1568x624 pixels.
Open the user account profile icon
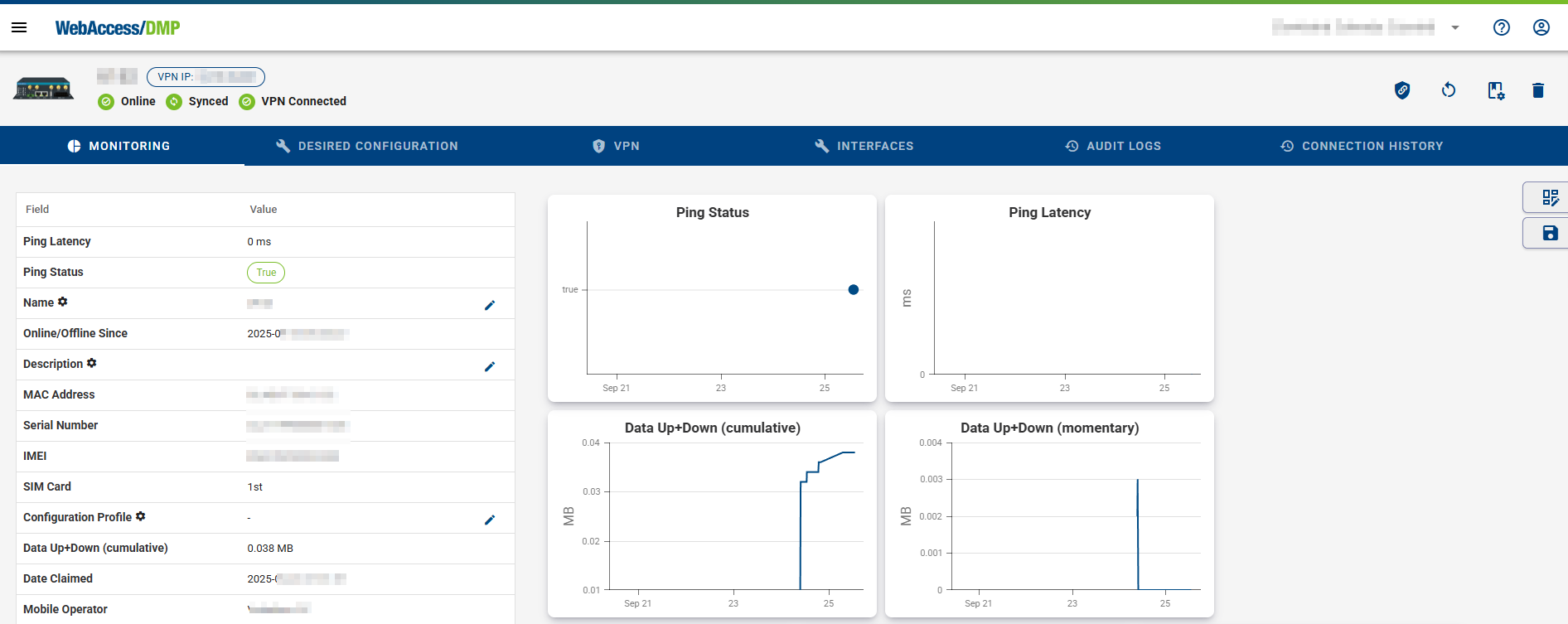tap(1541, 27)
